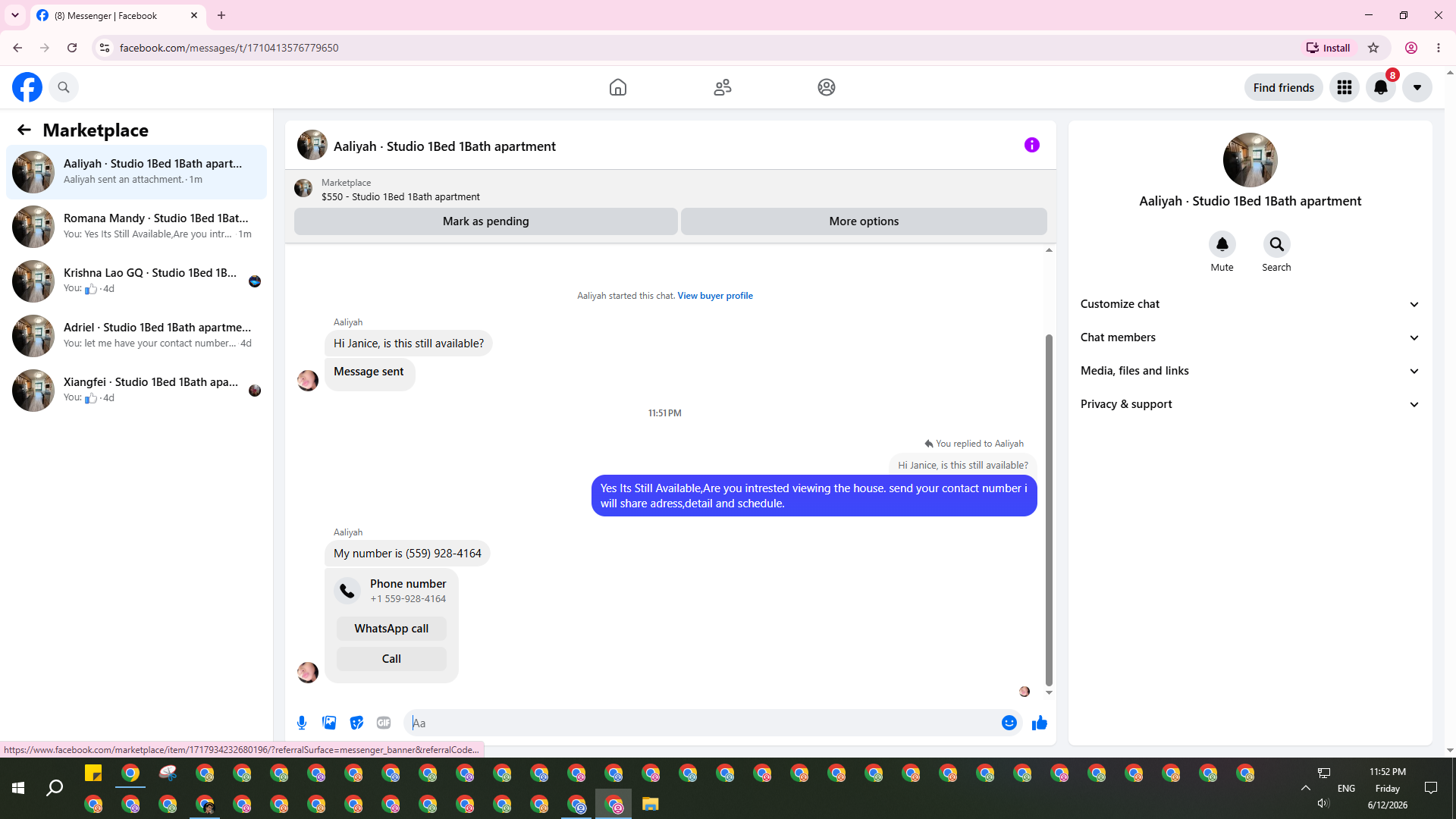The width and height of the screenshot is (1456, 819).
Task: Reload the page with the refresh icon
Action: pos(72,48)
